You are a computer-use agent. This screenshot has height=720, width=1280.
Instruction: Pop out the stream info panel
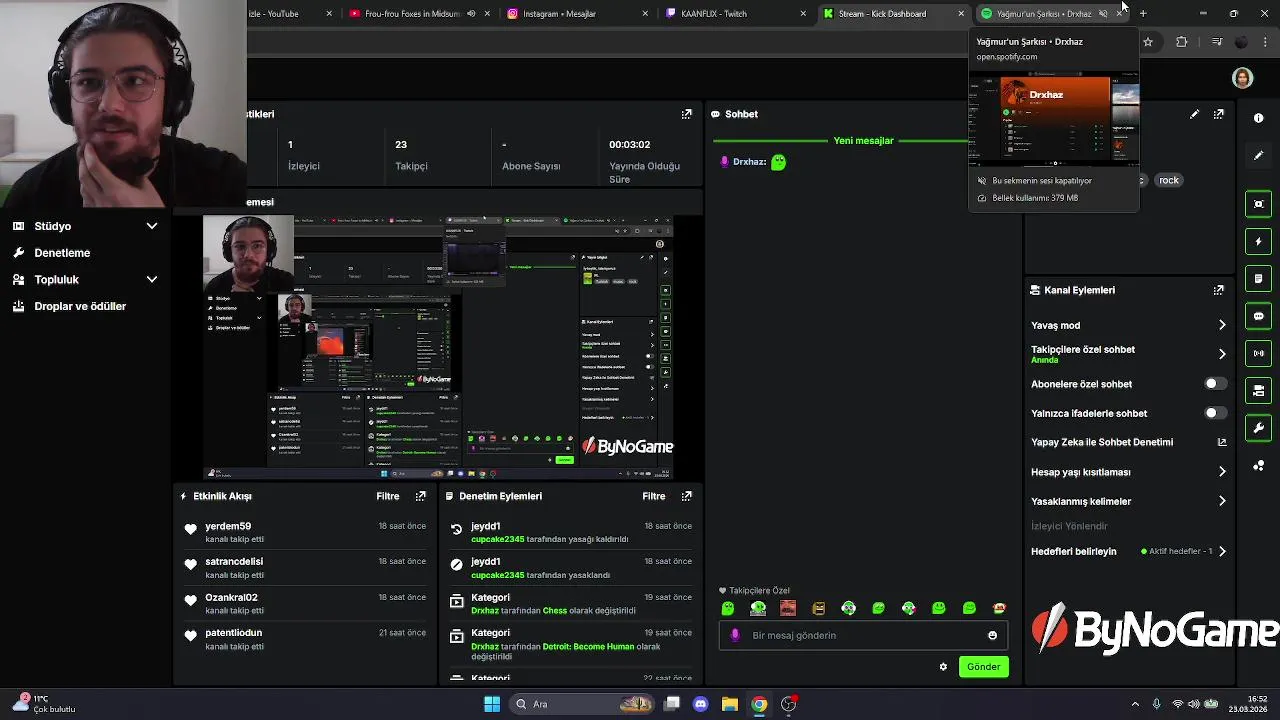point(1218,114)
